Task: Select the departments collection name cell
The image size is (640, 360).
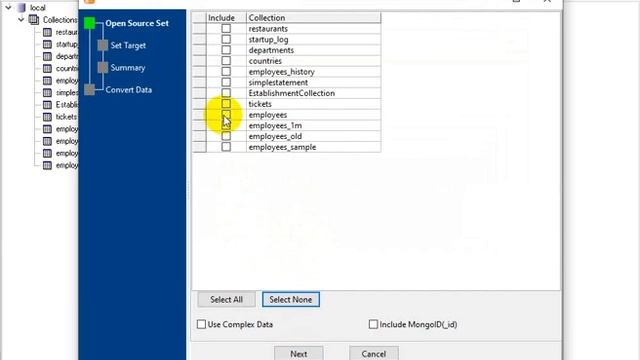Action: tap(313, 50)
